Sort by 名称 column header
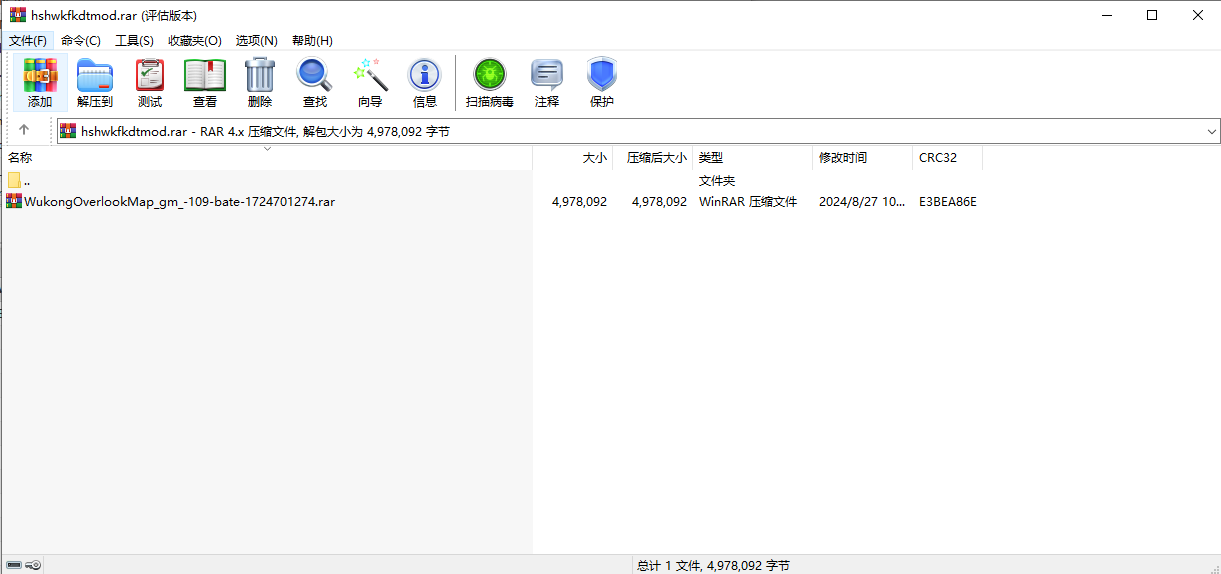 click(x=266, y=158)
